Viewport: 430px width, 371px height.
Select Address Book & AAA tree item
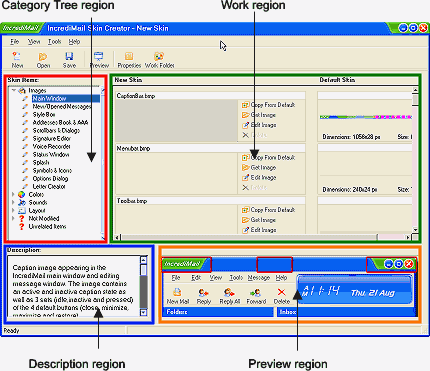pos(60,123)
